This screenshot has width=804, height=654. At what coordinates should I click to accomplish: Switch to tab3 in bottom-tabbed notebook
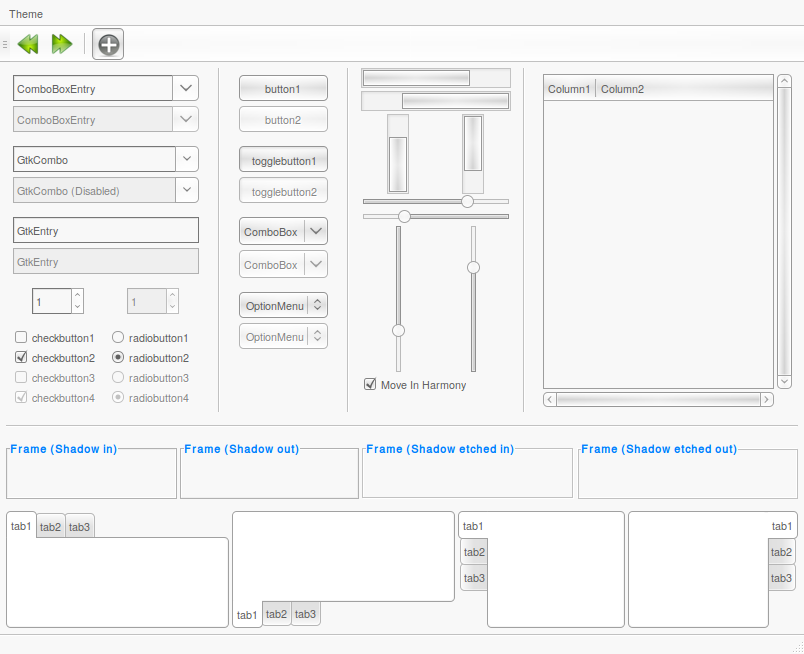[x=306, y=613]
